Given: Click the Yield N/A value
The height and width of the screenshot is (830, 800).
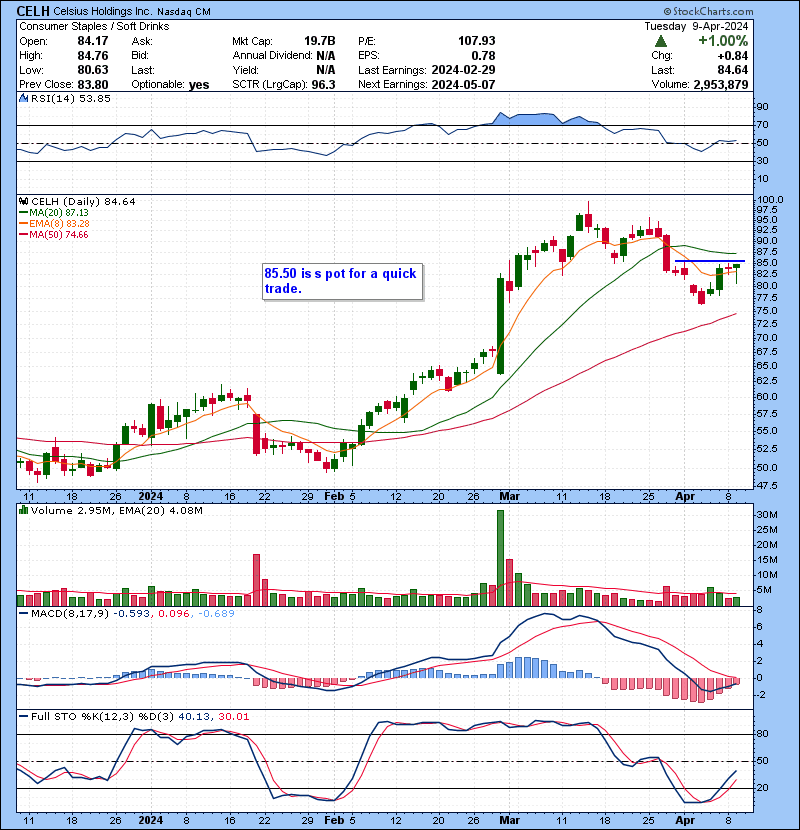Looking at the screenshot, I should tap(326, 70).
